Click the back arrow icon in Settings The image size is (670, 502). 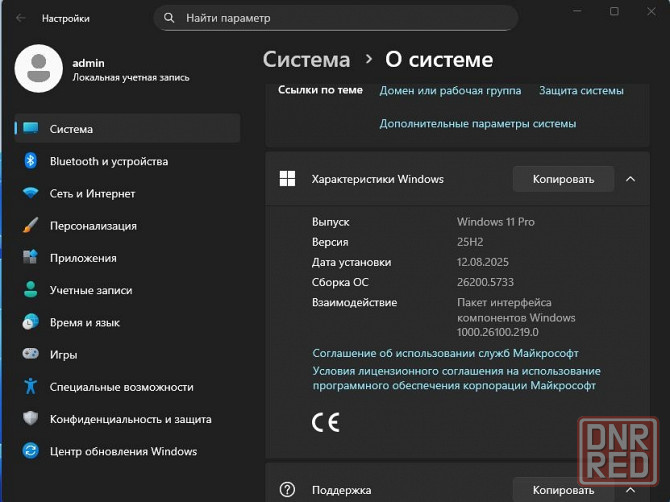coord(21,18)
